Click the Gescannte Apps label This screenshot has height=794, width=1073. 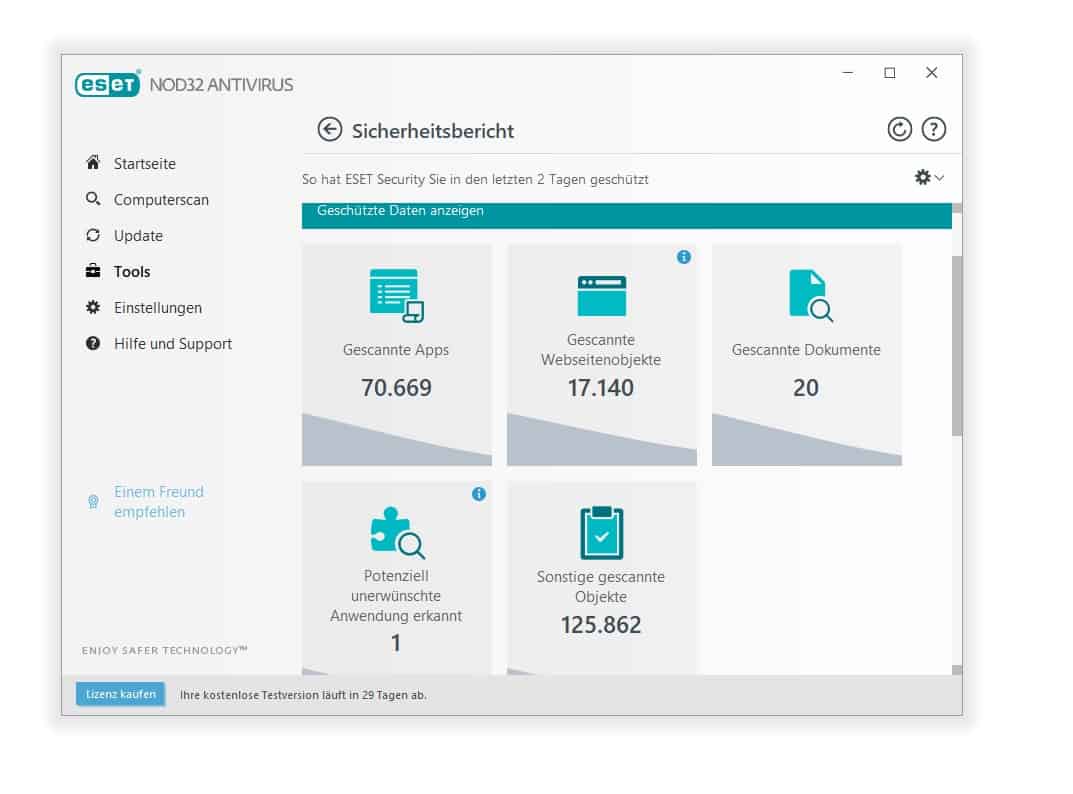(x=396, y=350)
